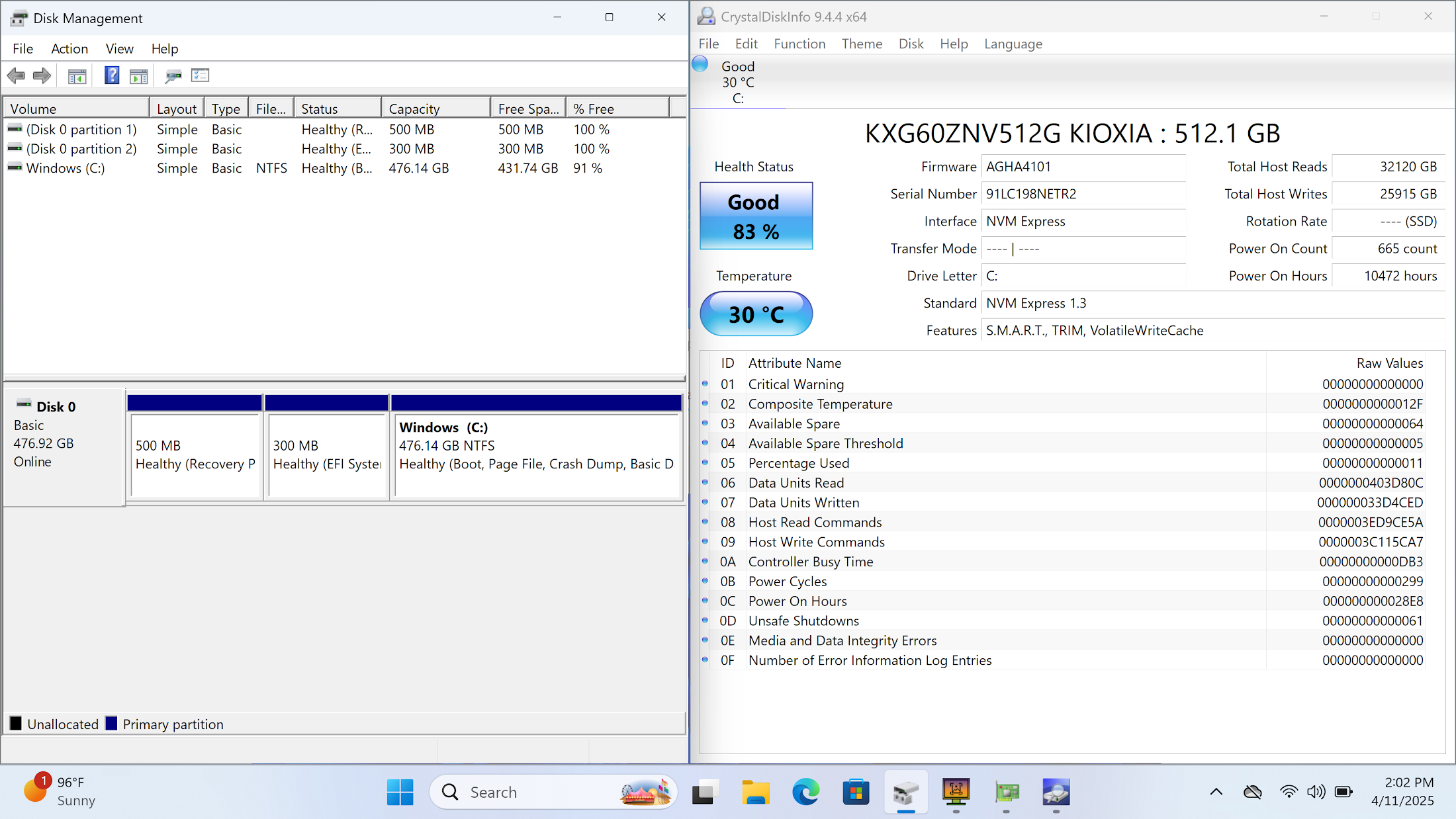
Task: Open the Windows Start menu
Action: (x=400, y=792)
